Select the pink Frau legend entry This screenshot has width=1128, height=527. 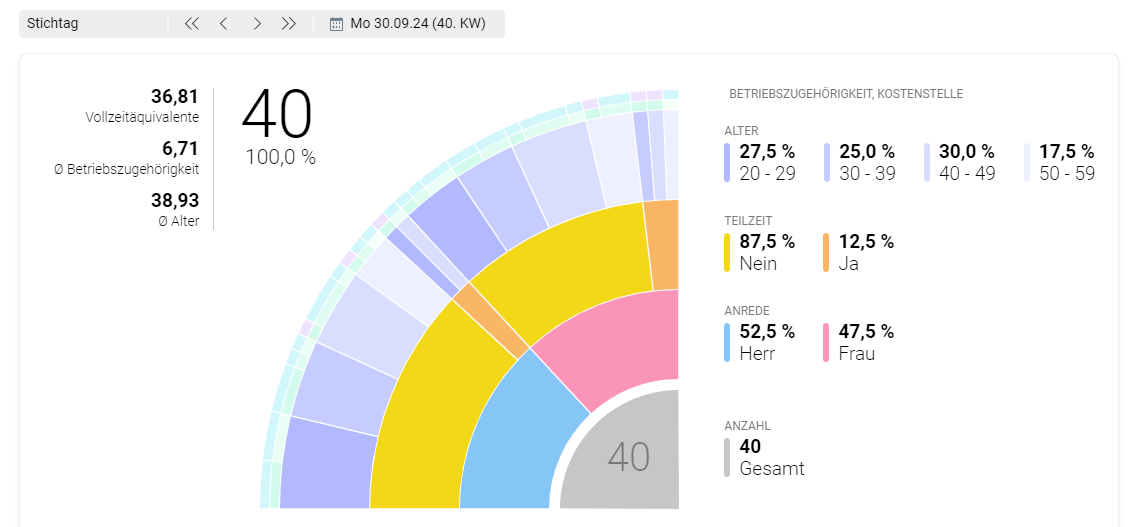pyautogui.click(x=858, y=342)
